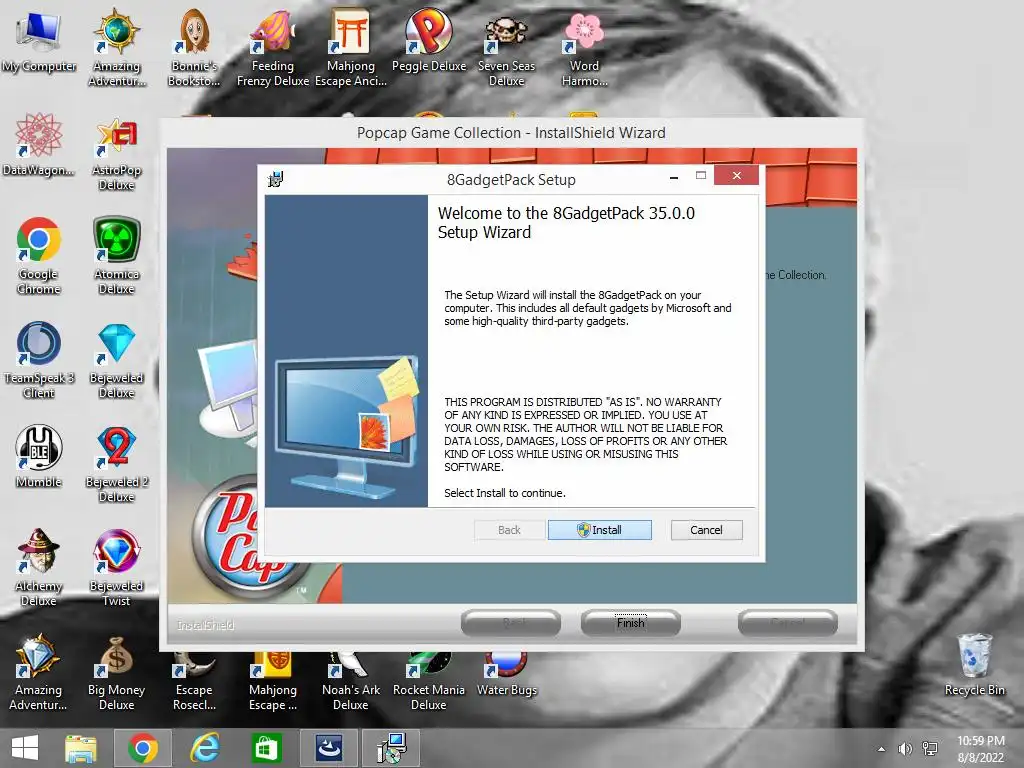1024x768 pixels.
Task: Select Noah's Ark Deluxe desktop icon
Action: click(x=351, y=680)
